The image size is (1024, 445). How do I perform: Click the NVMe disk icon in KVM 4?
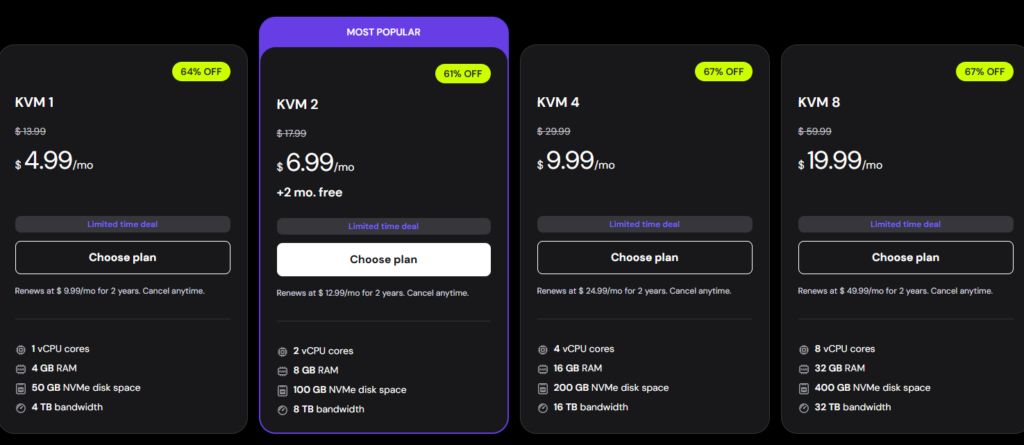(x=543, y=388)
